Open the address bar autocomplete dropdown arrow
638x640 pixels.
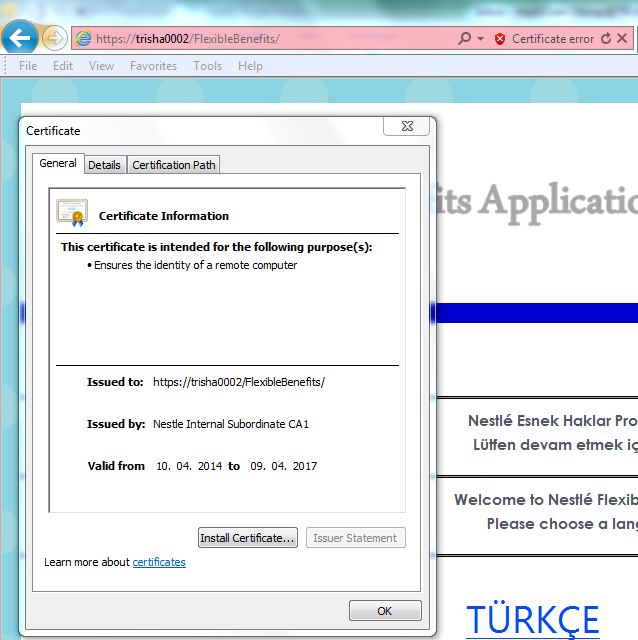pyautogui.click(x=480, y=39)
